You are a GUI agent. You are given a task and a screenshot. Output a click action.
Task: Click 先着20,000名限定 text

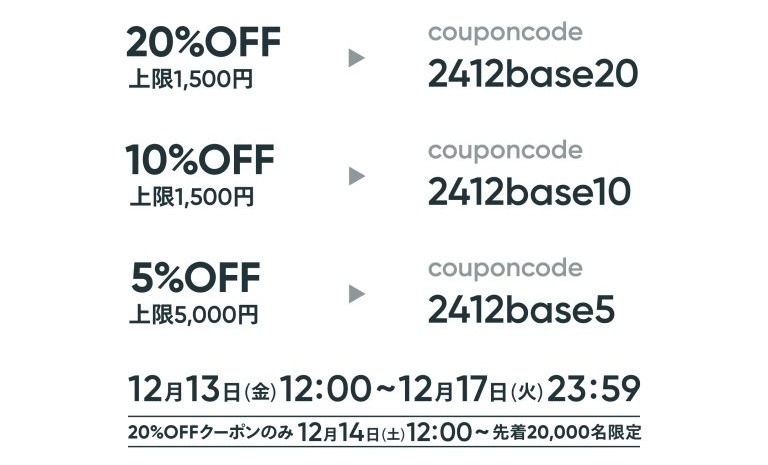(567, 433)
